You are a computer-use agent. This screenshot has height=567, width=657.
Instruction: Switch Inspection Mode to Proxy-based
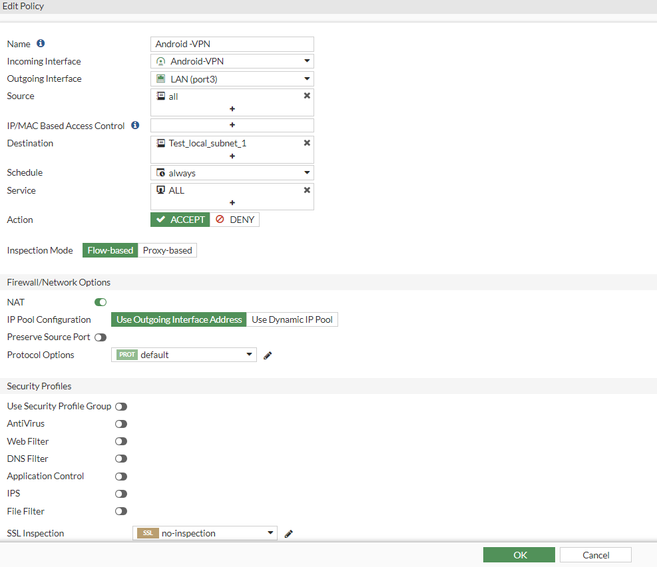167,251
